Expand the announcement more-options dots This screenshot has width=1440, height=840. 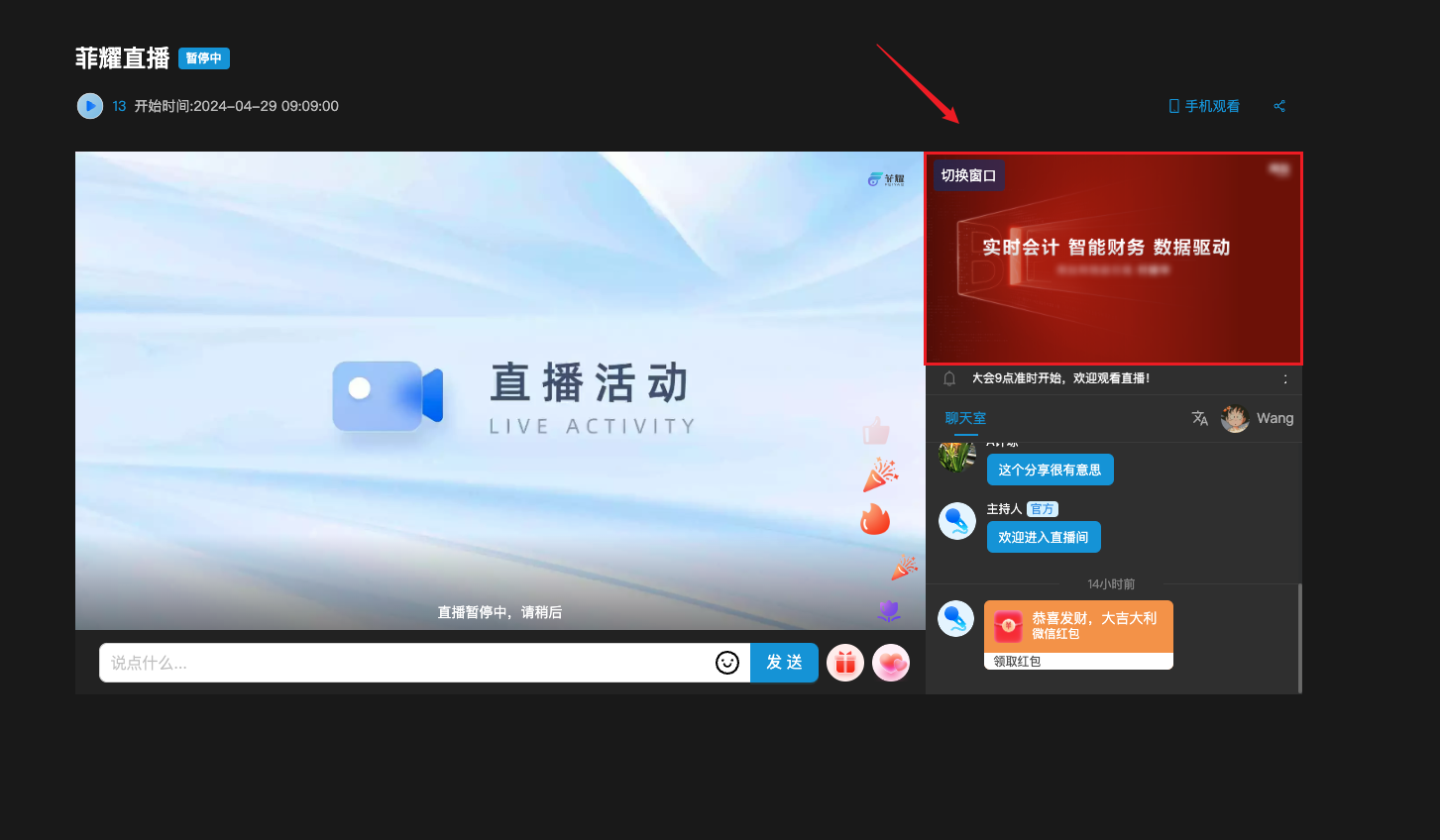pyautogui.click(x=1285, y=378)
